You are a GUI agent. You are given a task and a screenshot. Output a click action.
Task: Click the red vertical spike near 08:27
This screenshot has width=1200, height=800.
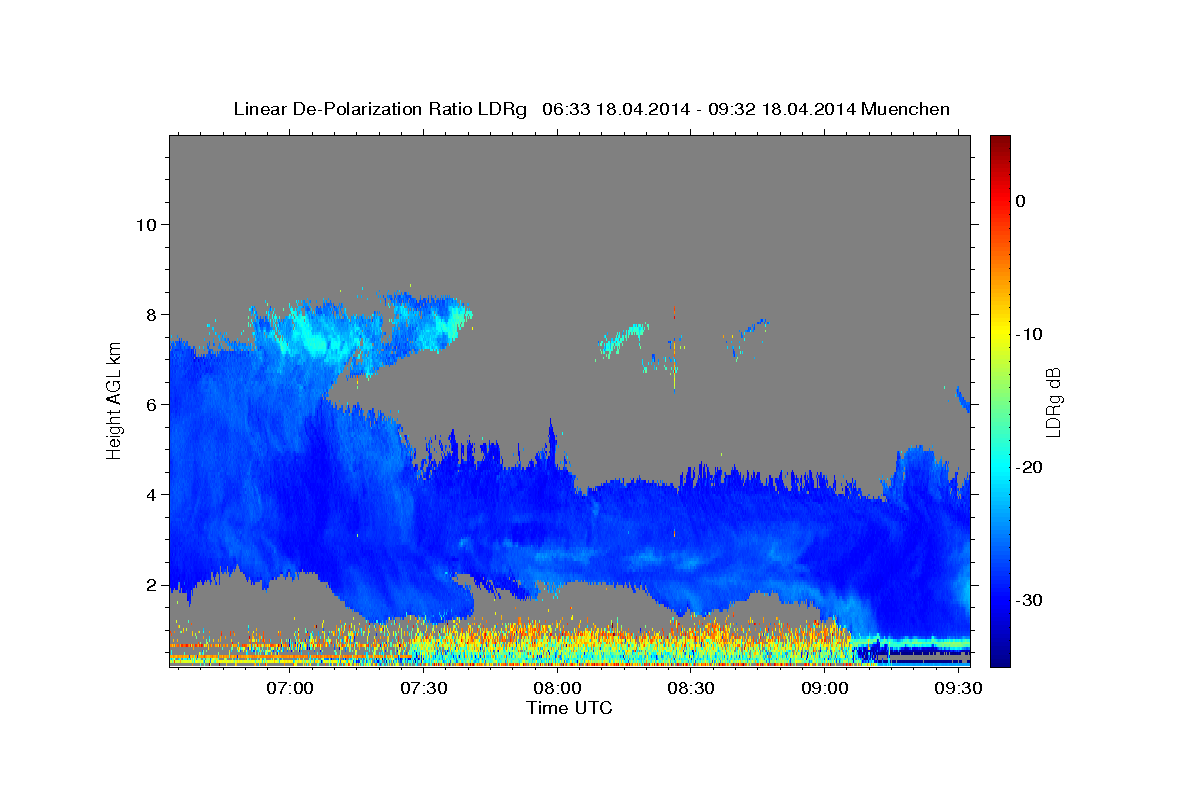click(x=675, y=350)
